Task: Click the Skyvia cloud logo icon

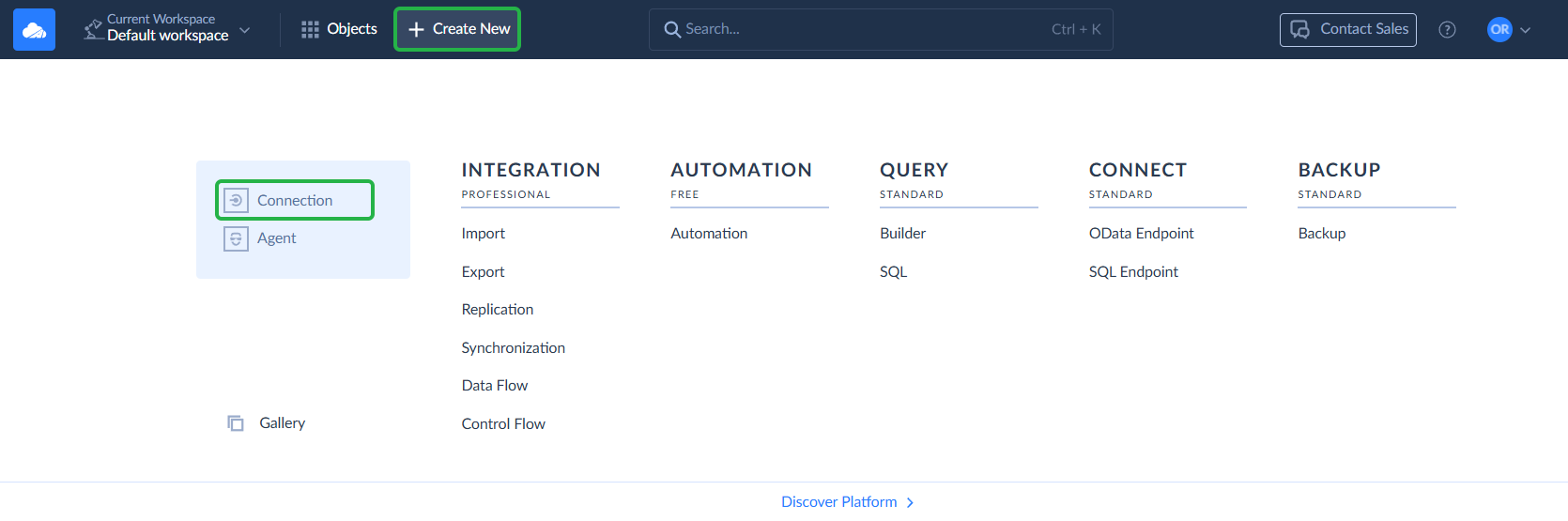Action: (34, 30)
